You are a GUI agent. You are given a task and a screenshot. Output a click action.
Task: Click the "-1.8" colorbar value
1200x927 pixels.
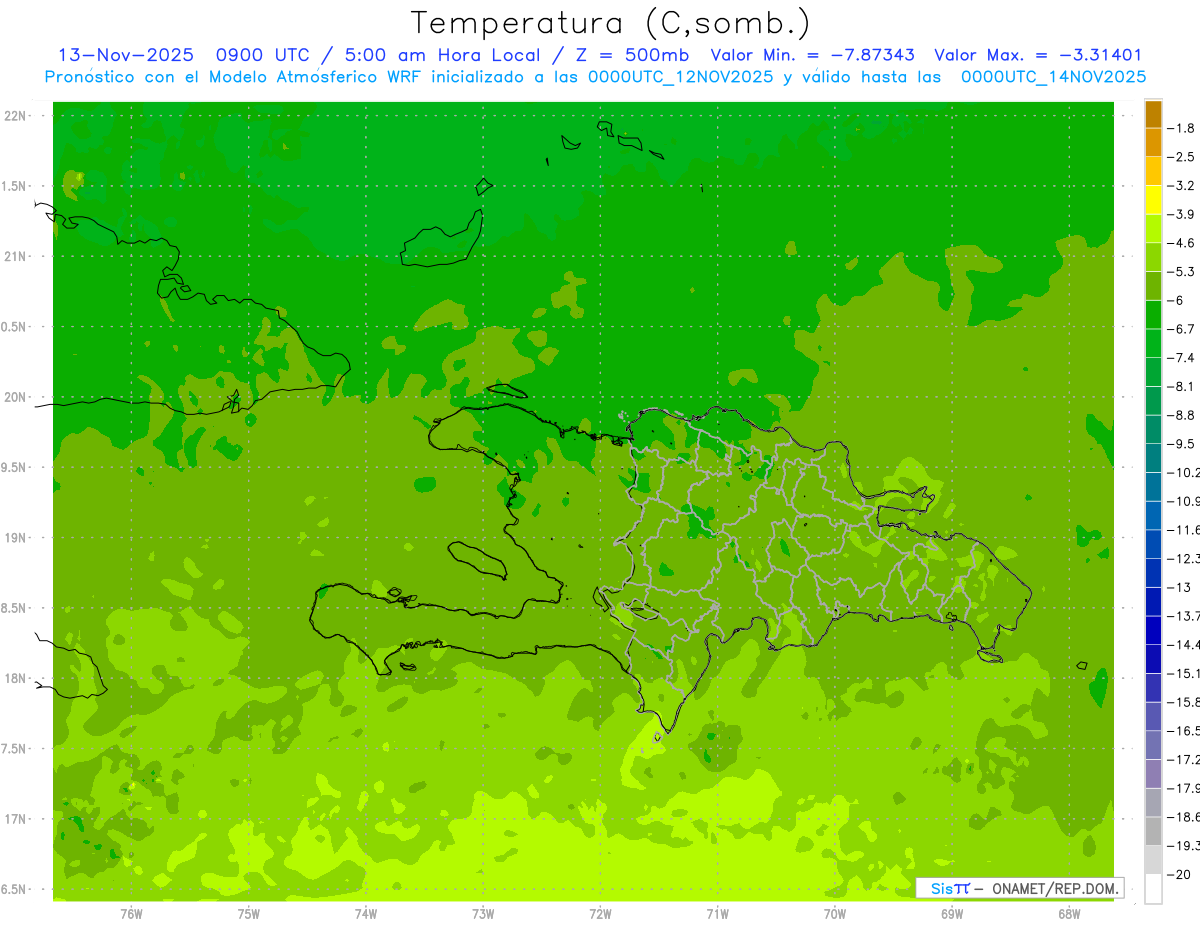pyautogui.click(x=1183, y=128)
